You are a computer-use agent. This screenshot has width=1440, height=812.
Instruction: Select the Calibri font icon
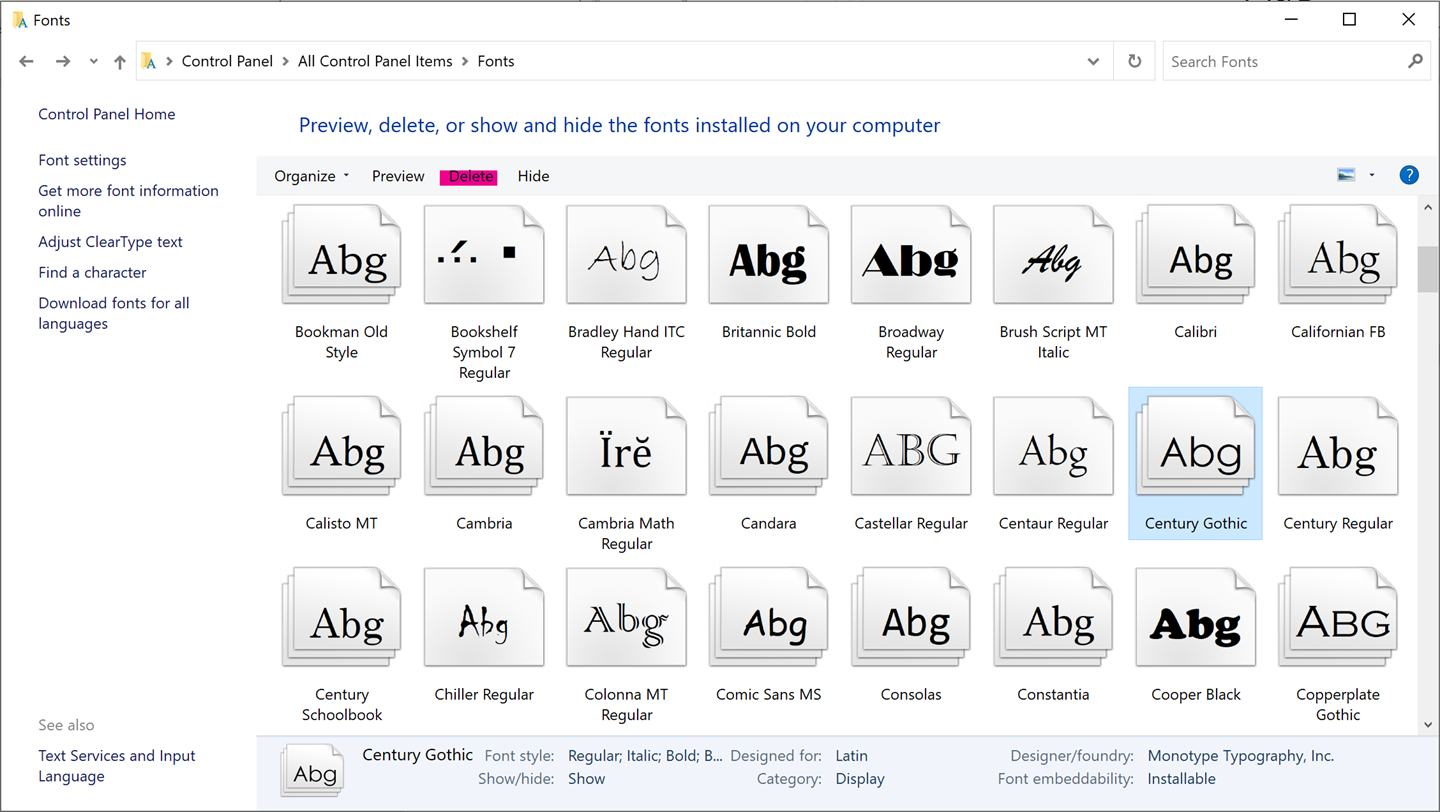(1196, 254)
